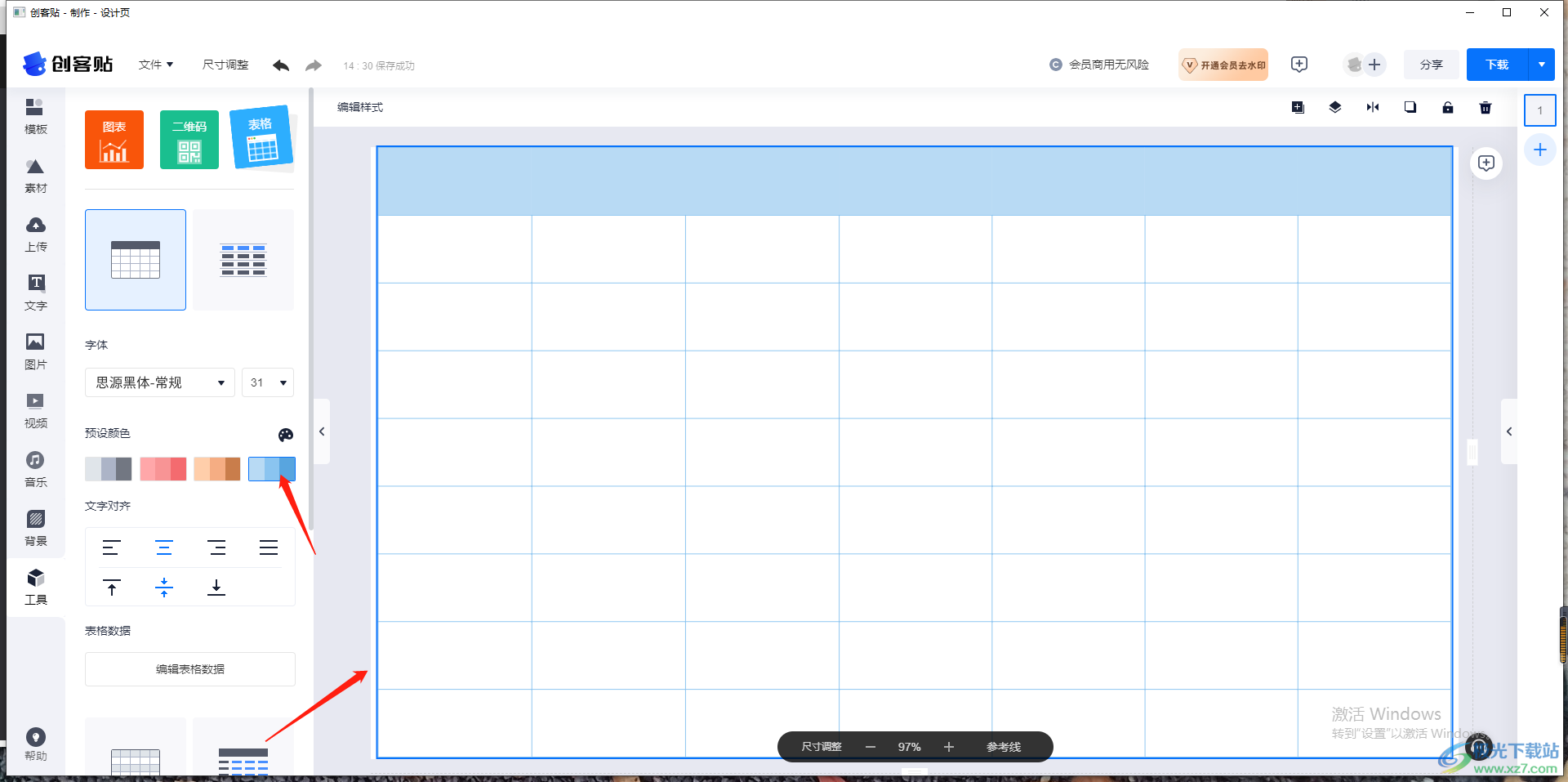Image resolution: width=1568 pixels, height=782 pixels.
Task: Open the 模板 templates sidebar panel
Action: pos(35,117)
